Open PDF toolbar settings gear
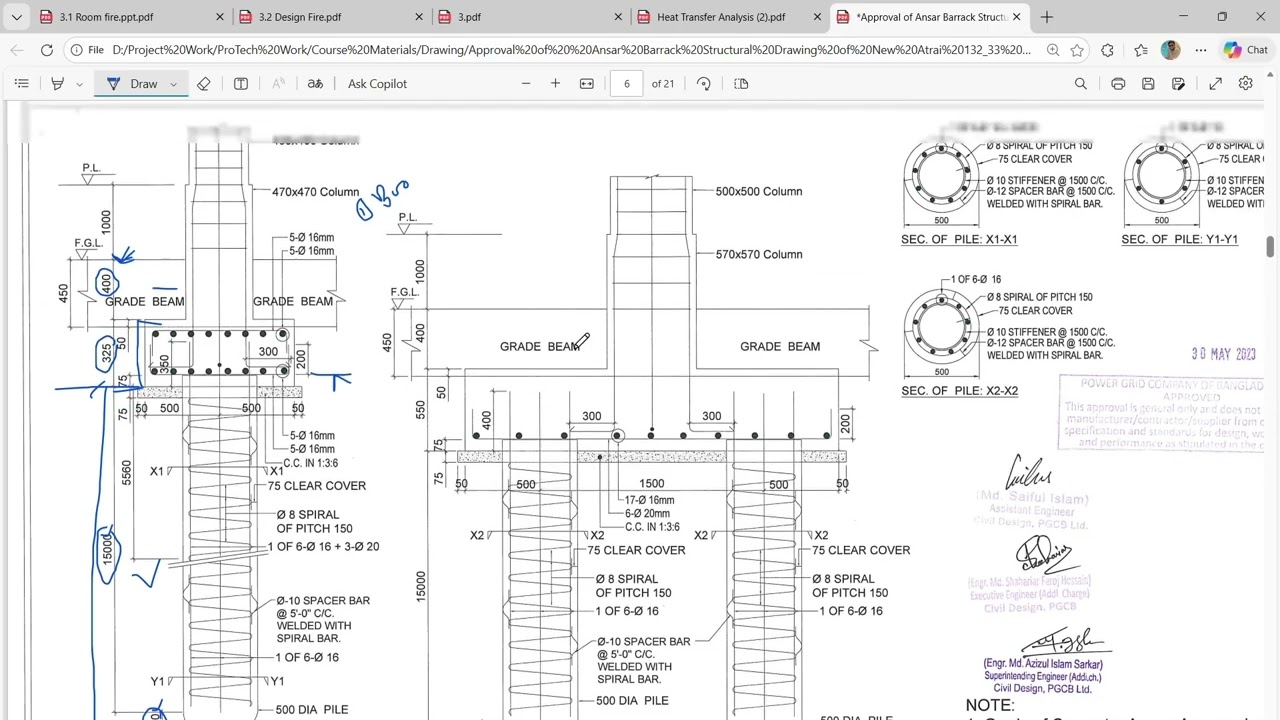This screenshot has height=720, width=1280. click(1246, 84)
